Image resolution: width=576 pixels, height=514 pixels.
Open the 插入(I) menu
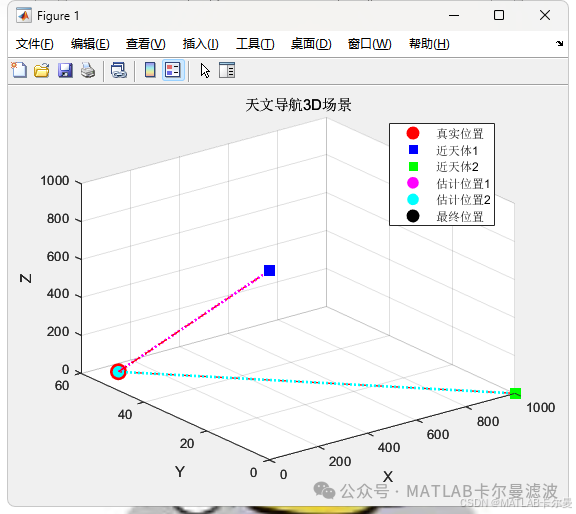coord(201,44)
